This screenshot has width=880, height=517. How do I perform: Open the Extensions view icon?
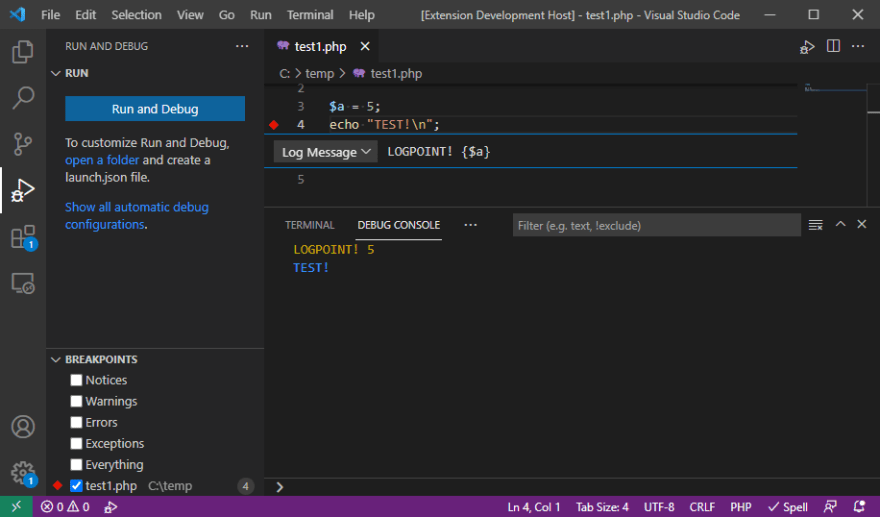(22, 237)
